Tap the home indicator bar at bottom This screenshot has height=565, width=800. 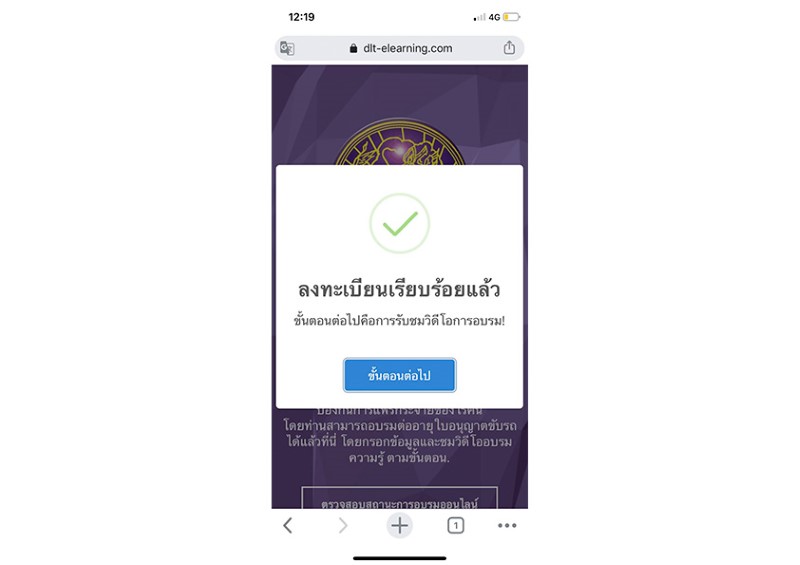[x=399, y=558]
